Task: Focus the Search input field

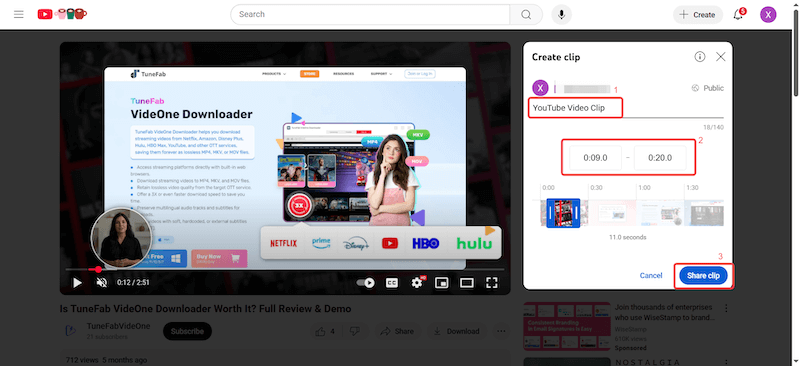Action: 370,14
